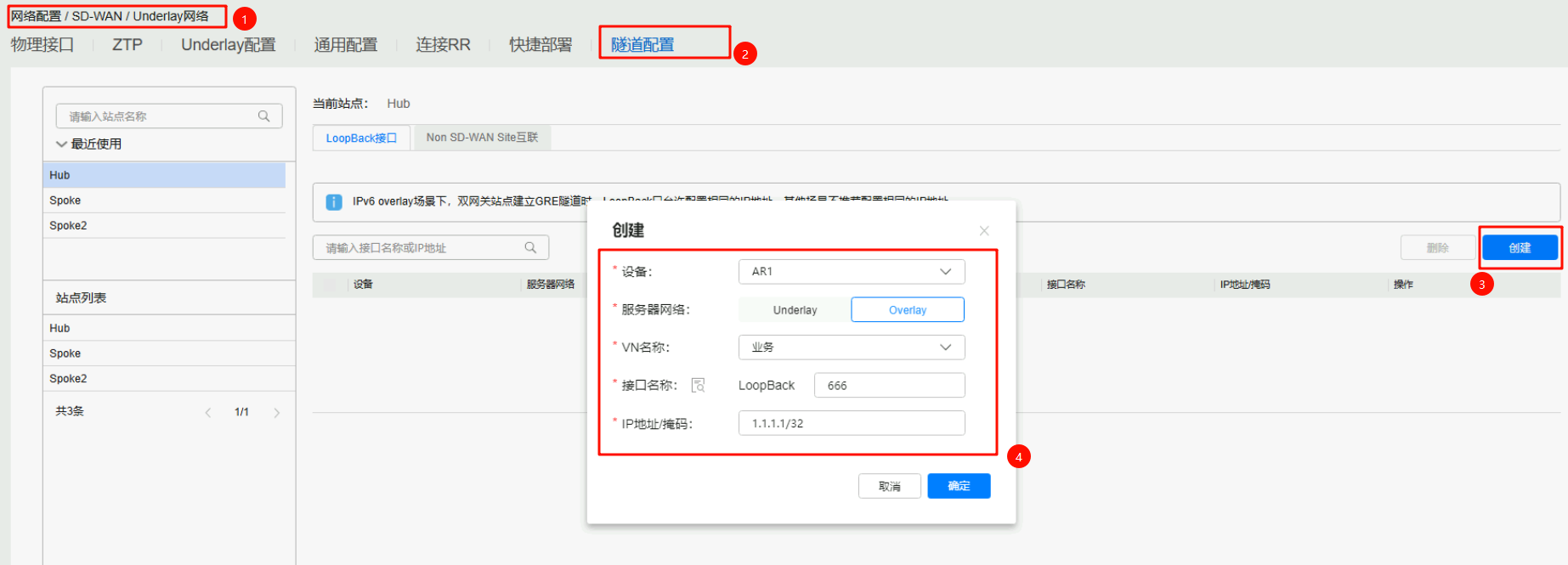
Task: Open the VN名称 dropdown
Action: pos(852,347)
